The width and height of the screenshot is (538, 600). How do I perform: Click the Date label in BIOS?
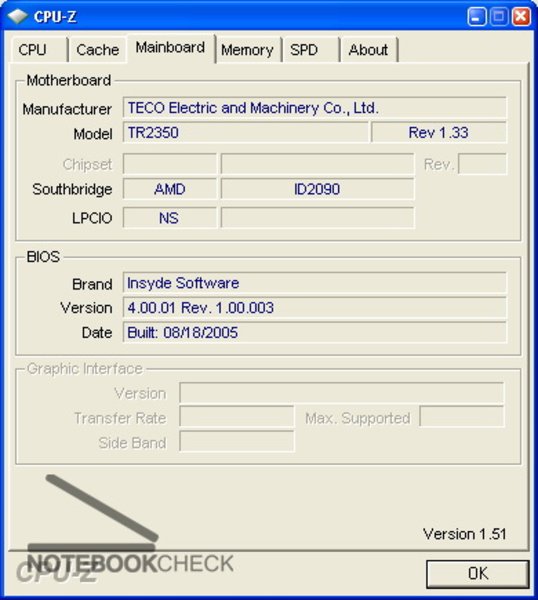97,333
